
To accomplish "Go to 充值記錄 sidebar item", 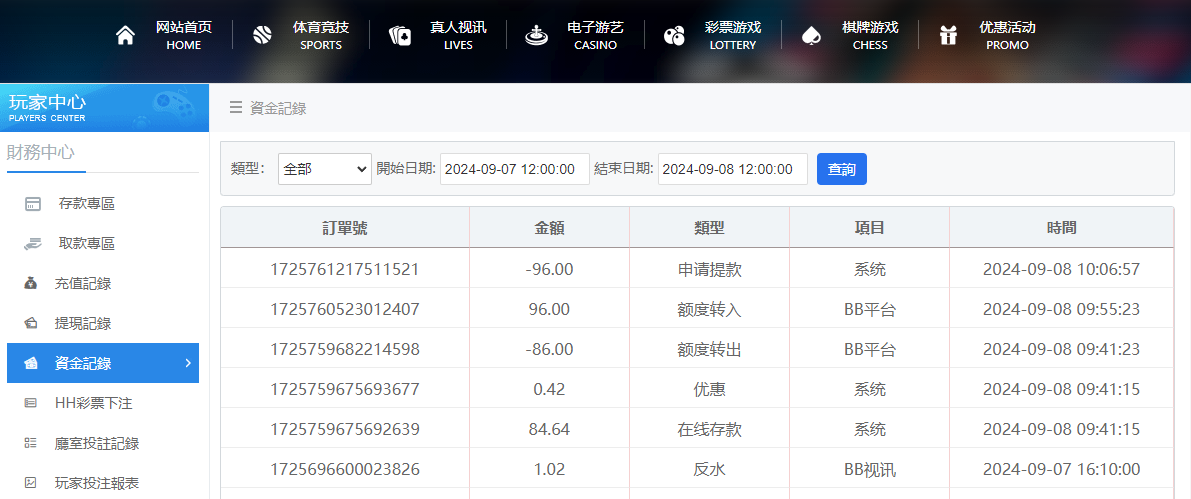I will pyautogui.click(x=83, y=284).
